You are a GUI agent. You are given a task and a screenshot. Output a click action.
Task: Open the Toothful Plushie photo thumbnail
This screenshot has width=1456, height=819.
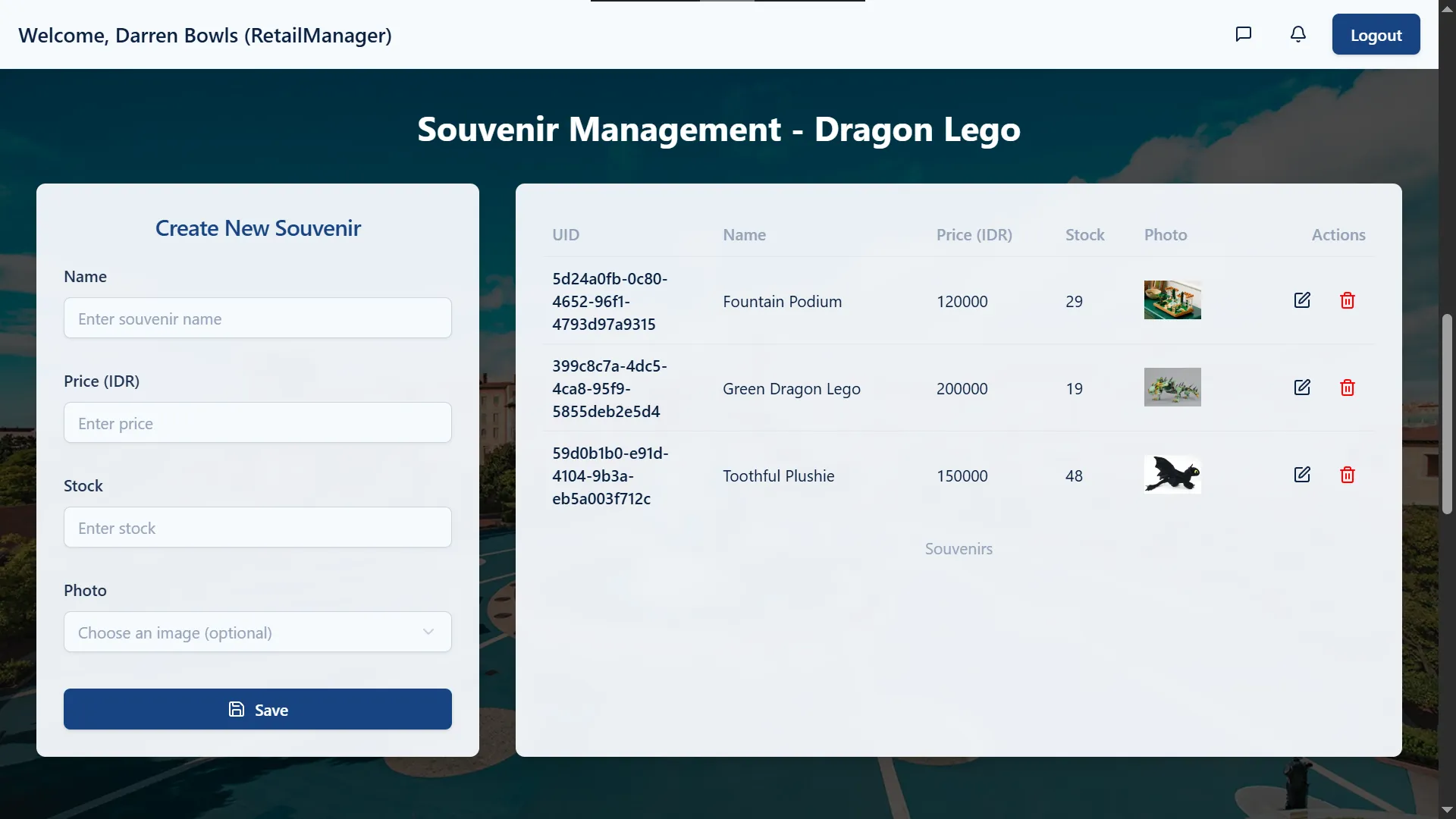pyautogui.click(x=1172, y=475)
